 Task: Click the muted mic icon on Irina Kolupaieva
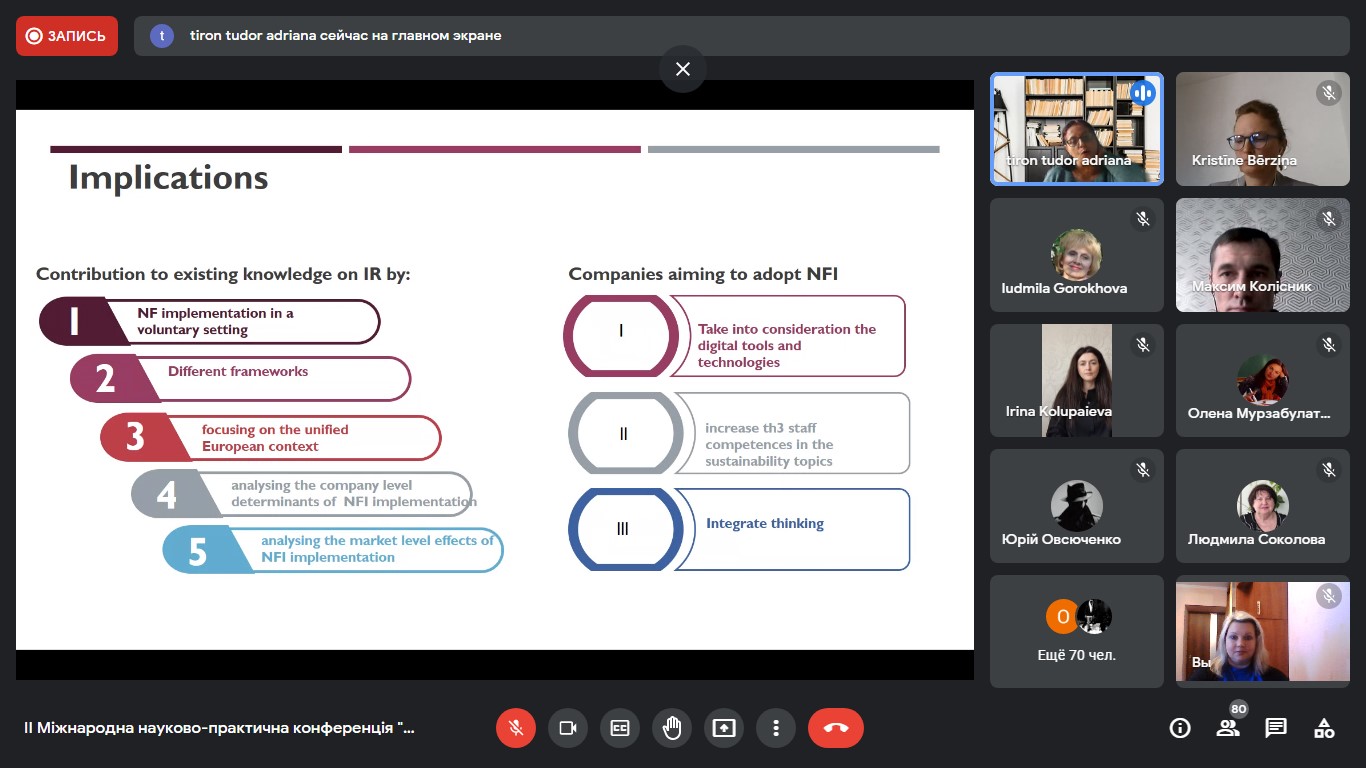1143,345
